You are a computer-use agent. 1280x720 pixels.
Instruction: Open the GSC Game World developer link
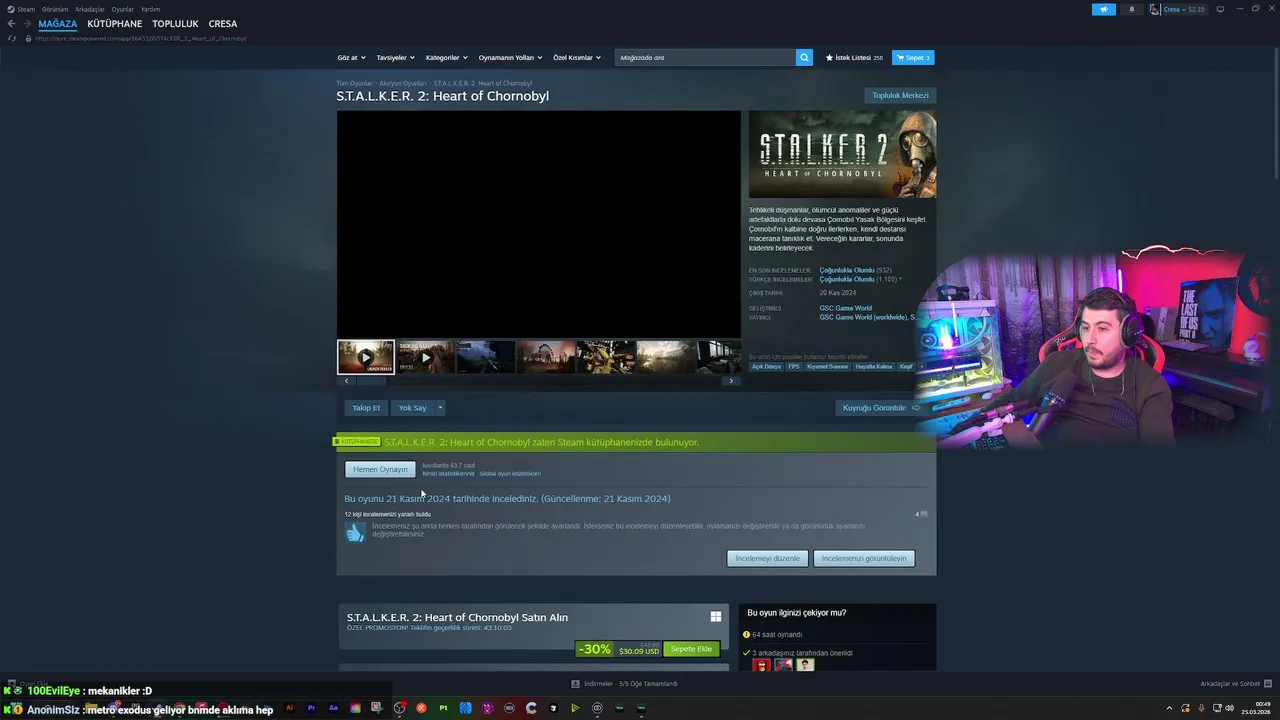pyautogui.click(x=845, y=308)
